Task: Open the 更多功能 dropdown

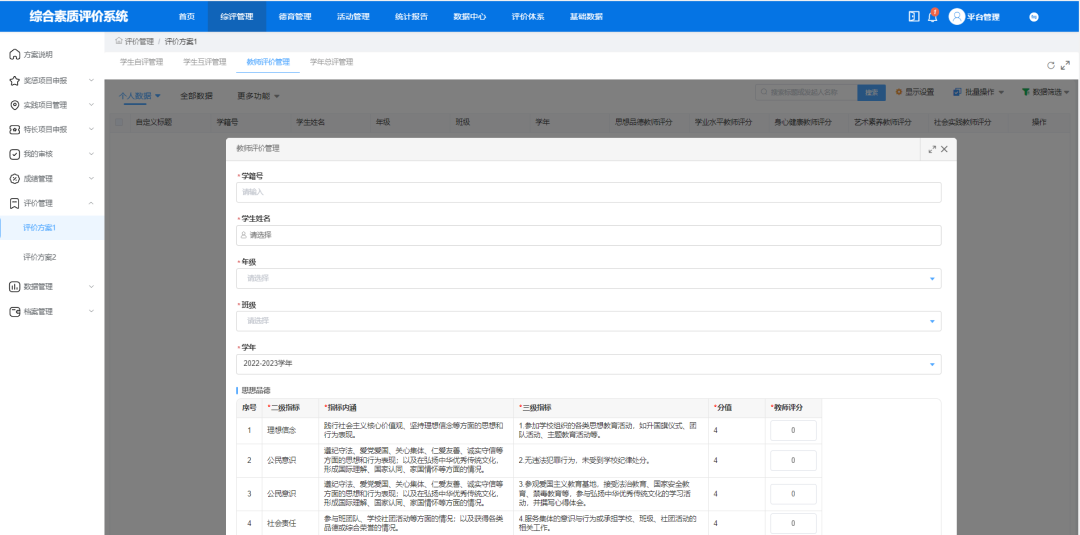Action: 258,96
